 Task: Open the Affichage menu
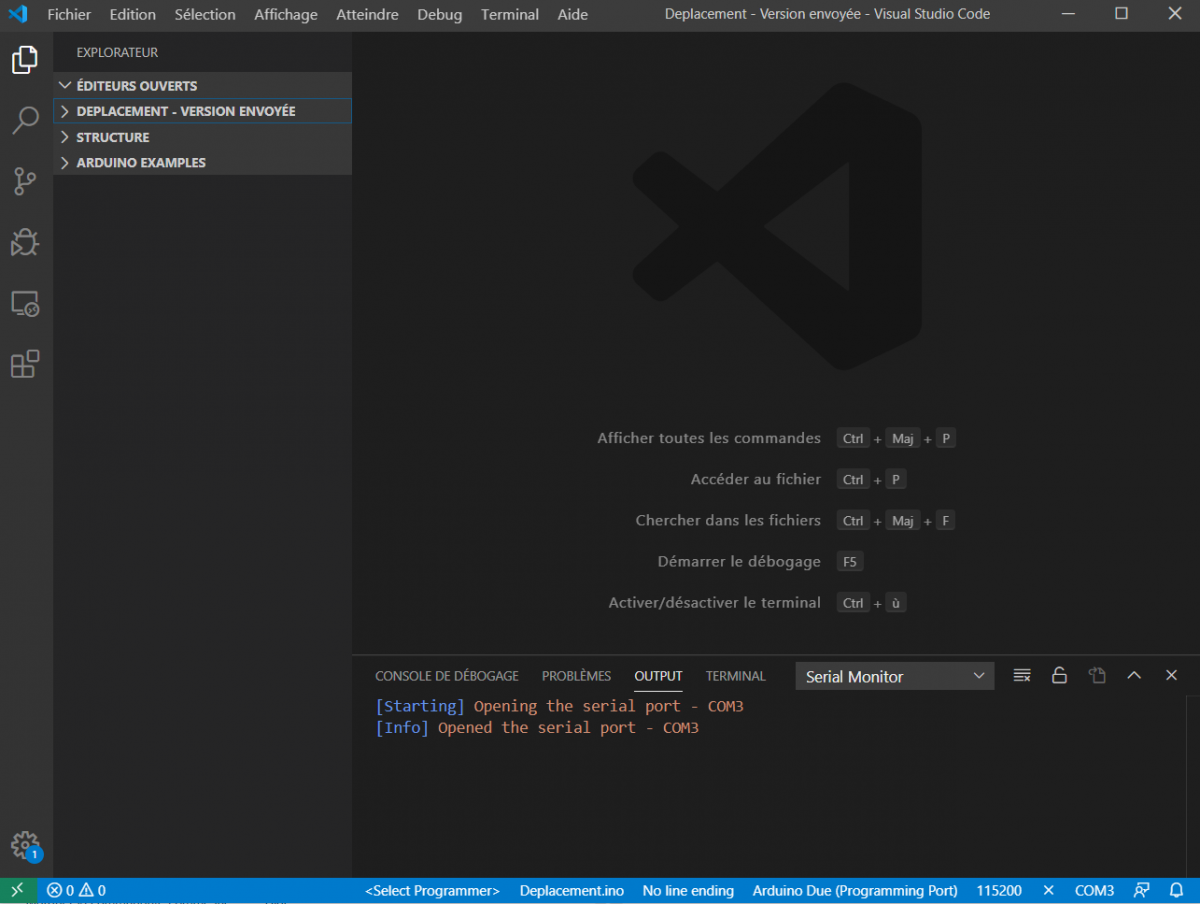286,14
